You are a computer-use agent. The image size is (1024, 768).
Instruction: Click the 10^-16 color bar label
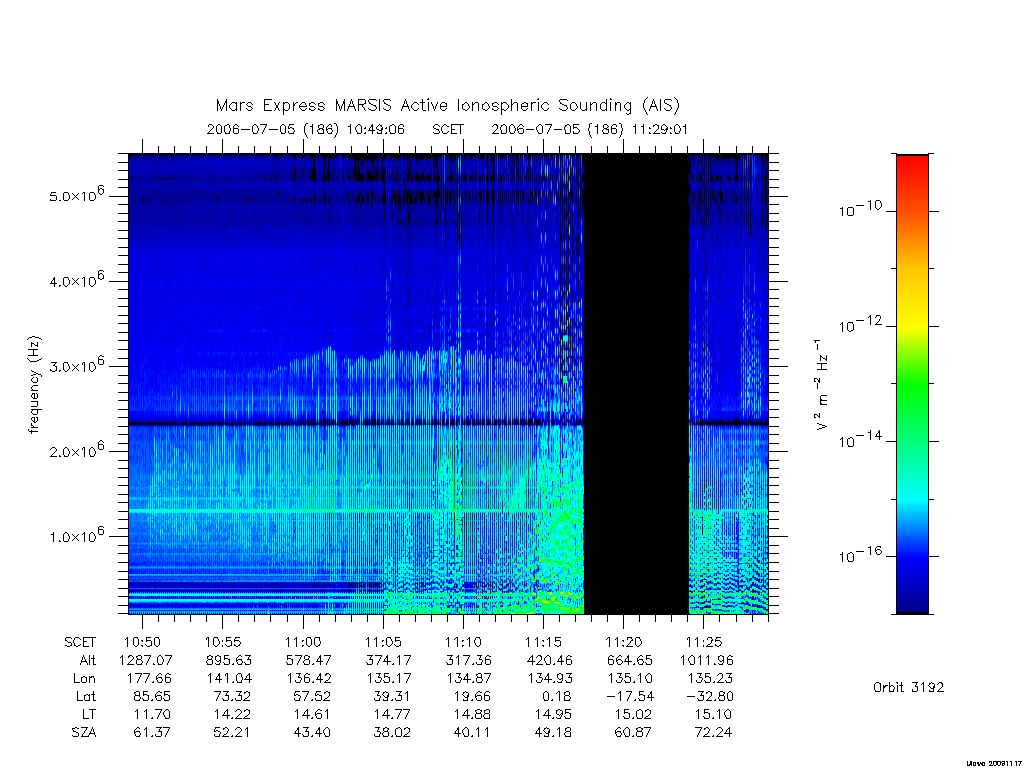point(859,555)
